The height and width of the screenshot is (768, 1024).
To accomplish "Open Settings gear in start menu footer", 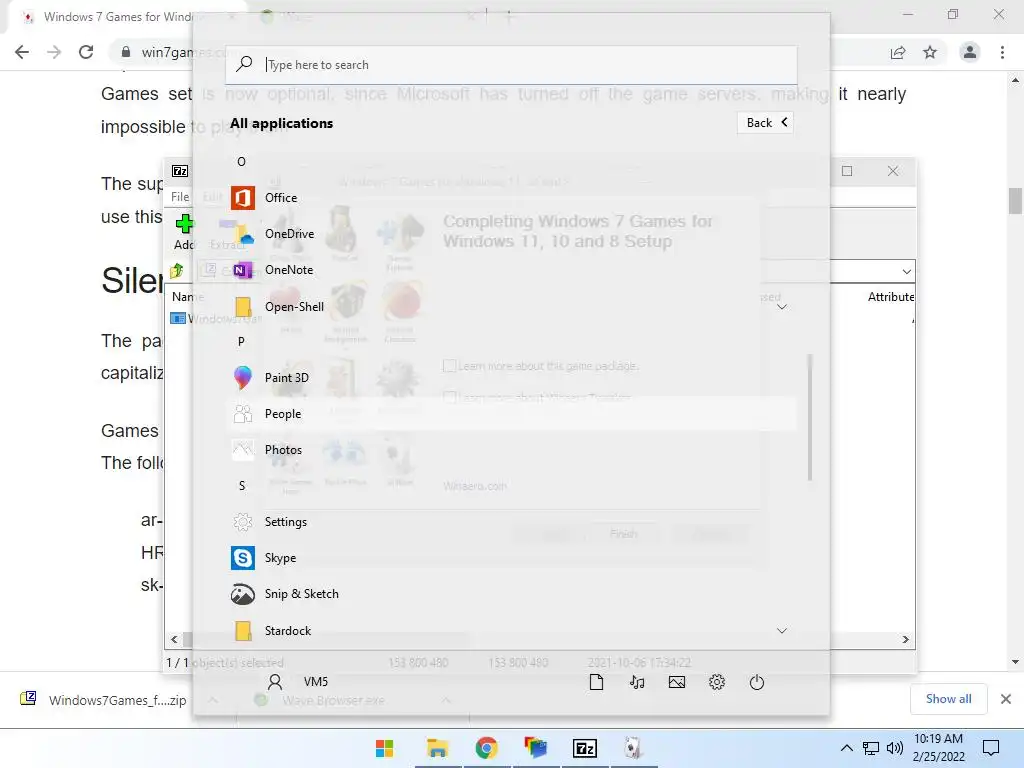I will [x=717, y=682].
